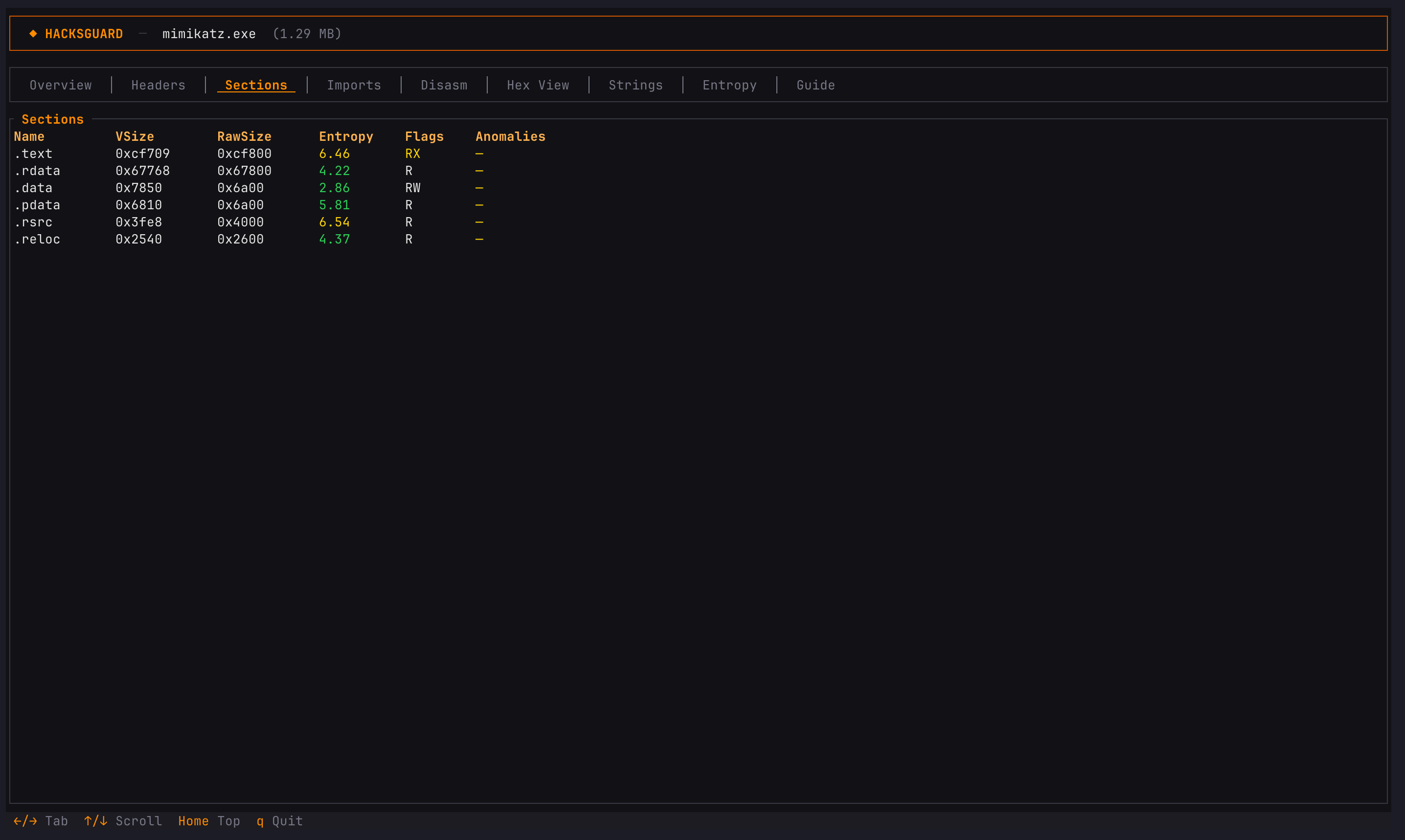Click the anomalies dash in the .pdata row
1405x840 pixels.
(479, 205)
